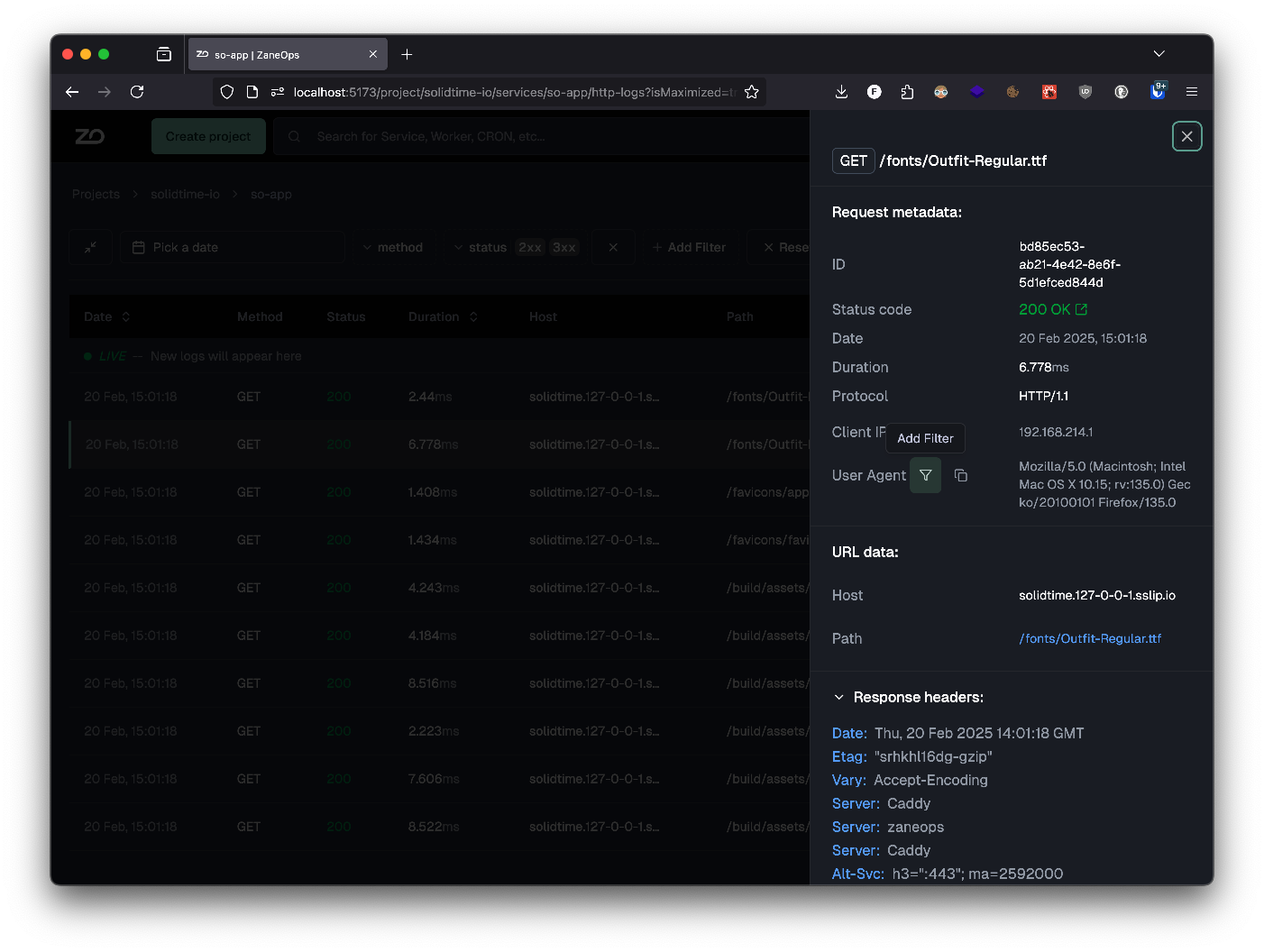This screenshot has height=952, width=1264.
Task: List all tabs with chevron
Action: click(1159, 54)
